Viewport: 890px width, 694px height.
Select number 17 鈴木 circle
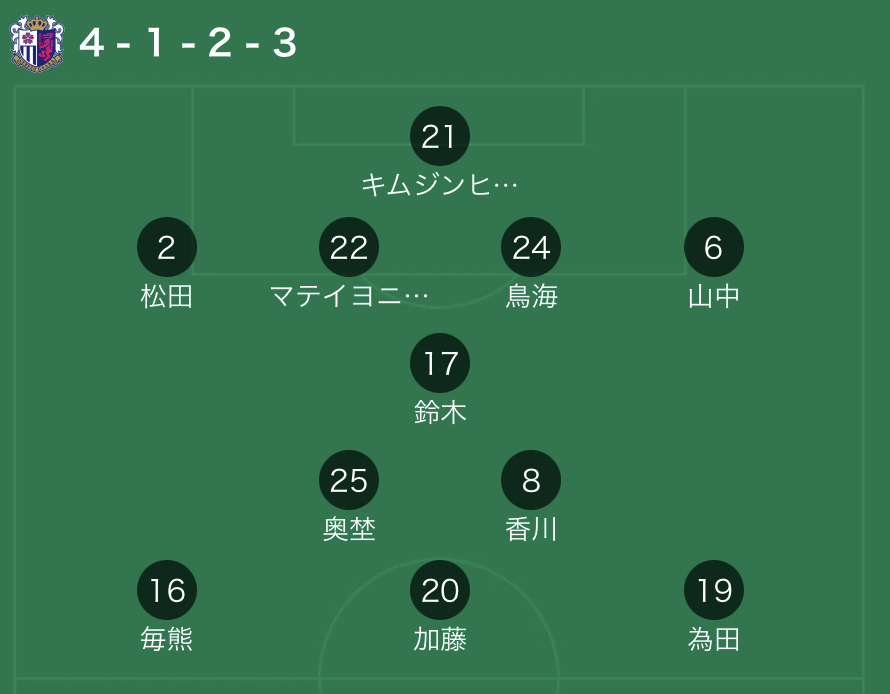440,363
